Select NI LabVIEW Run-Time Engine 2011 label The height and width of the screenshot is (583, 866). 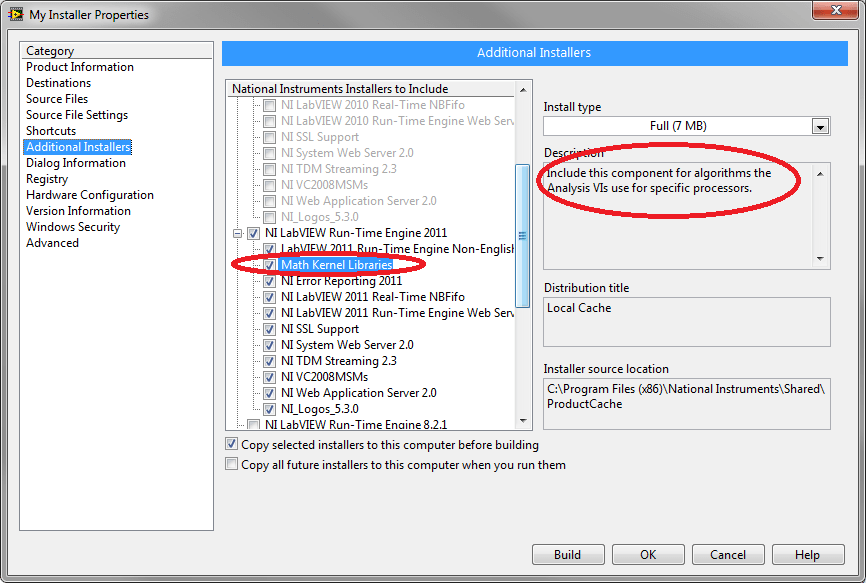coord(356,233)
